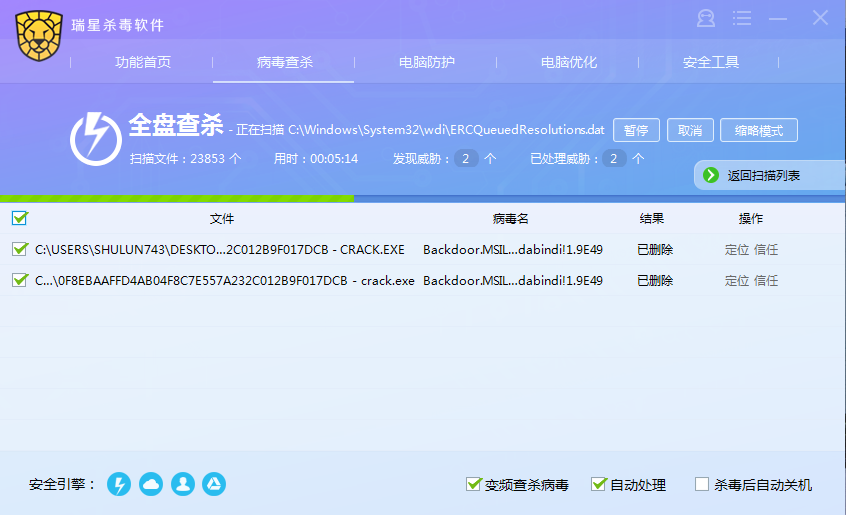Switch to 缩略模式 view
This screenshot has height=515, width=846.
coord(759,130)
